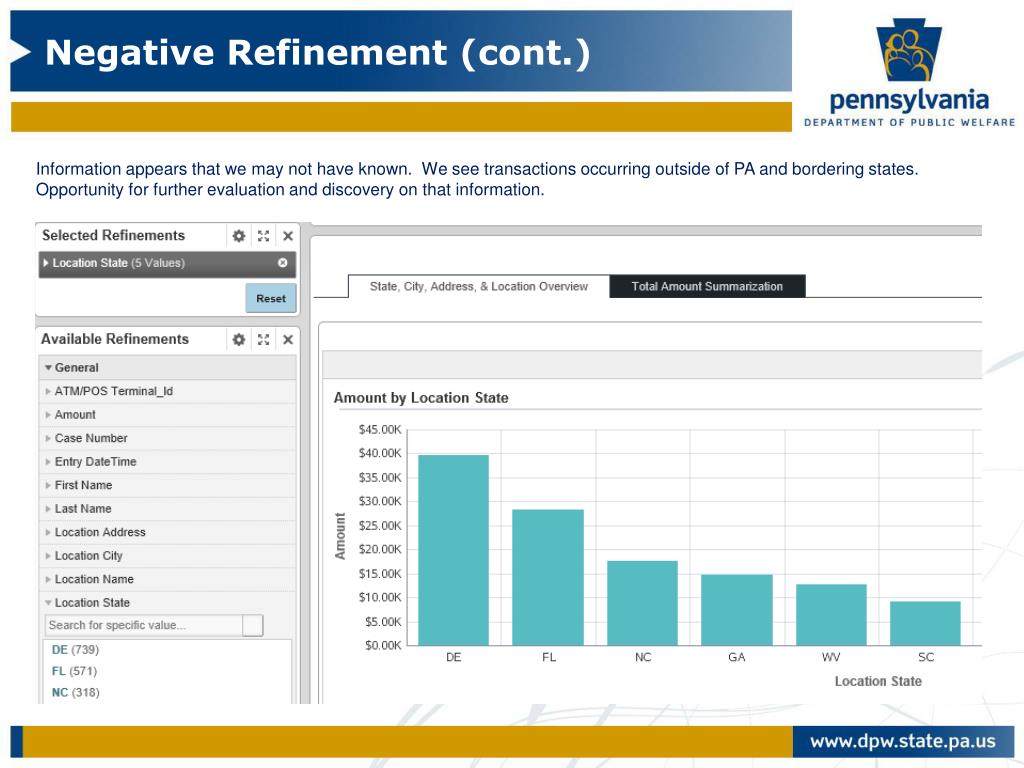Click the search field submit button
This screenshot has height=768, width=1024.
tap(253, 625)
